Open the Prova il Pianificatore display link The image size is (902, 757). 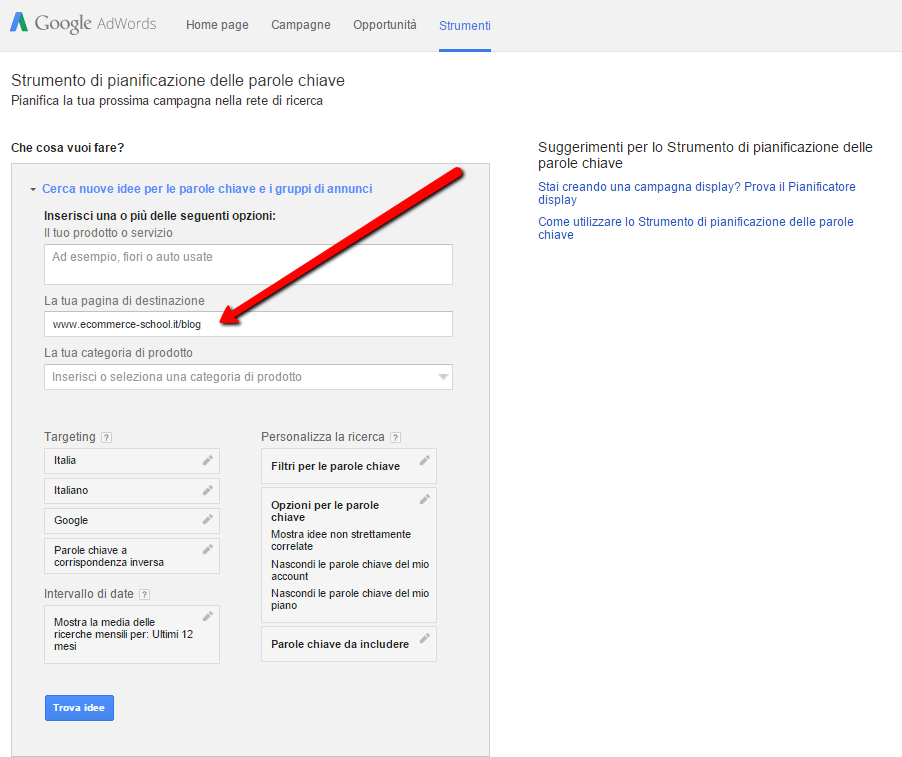(x=696, y=193)
